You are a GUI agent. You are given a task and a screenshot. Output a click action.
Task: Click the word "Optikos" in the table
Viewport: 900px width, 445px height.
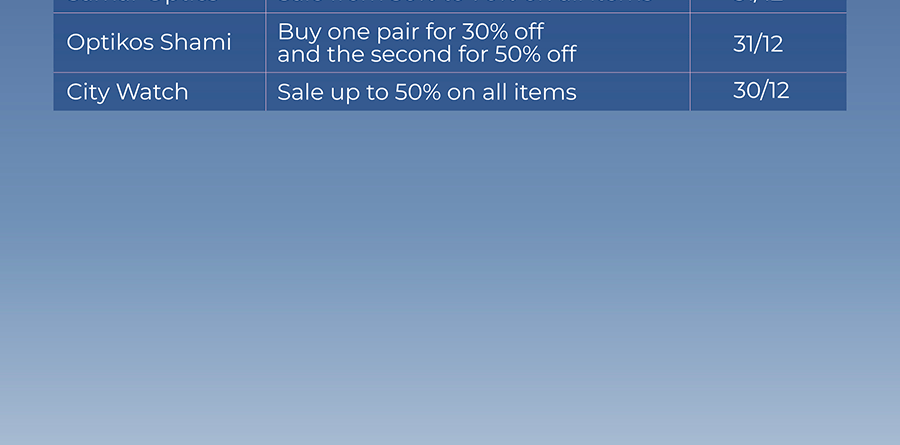(110, 42)
